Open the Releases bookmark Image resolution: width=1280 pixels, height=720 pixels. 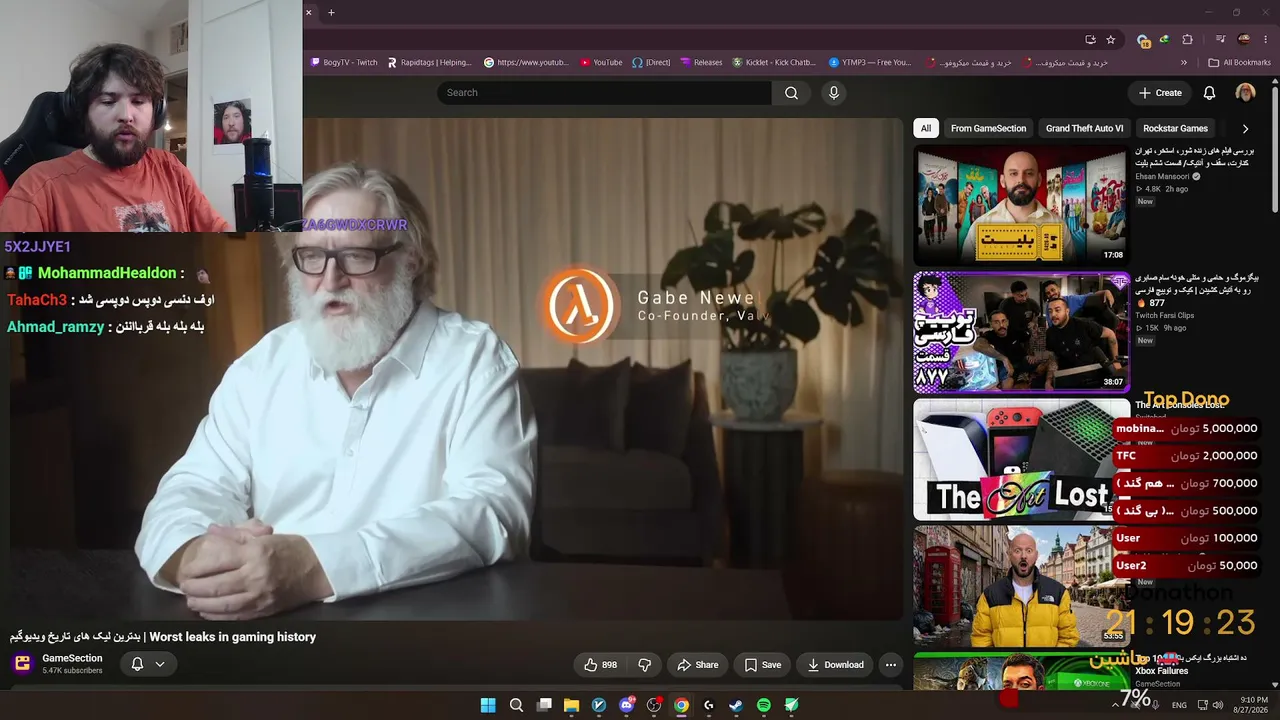point(701,62)
